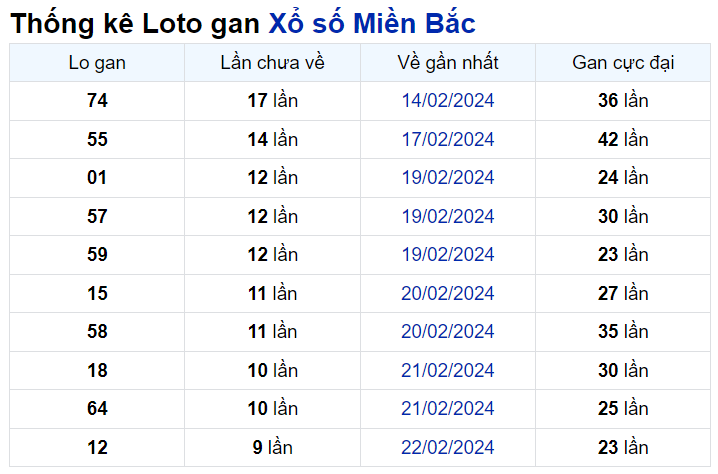The height and width of the screenshot is (474, 718).
Task: Select loto number 59 cell
Action: (97, 255)
